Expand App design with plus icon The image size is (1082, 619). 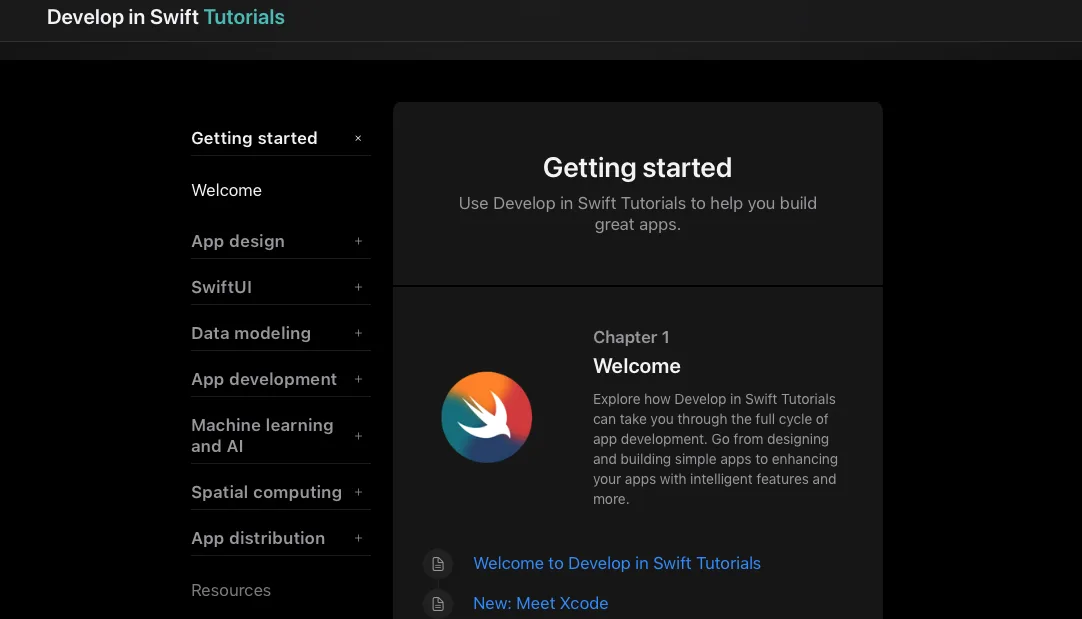pyautogui.click(x=358, y=241)
